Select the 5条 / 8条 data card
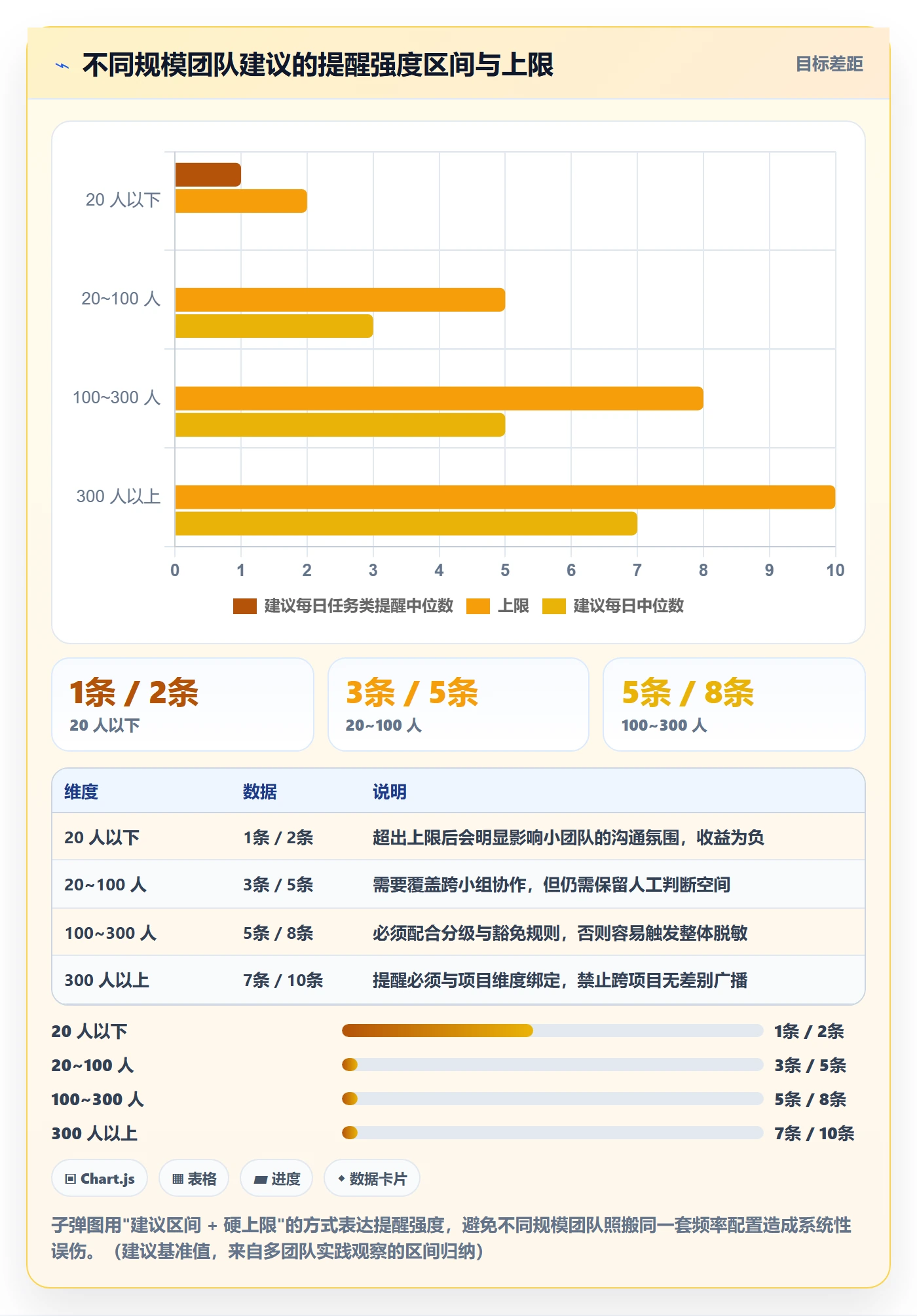 [x=734, y=704]
